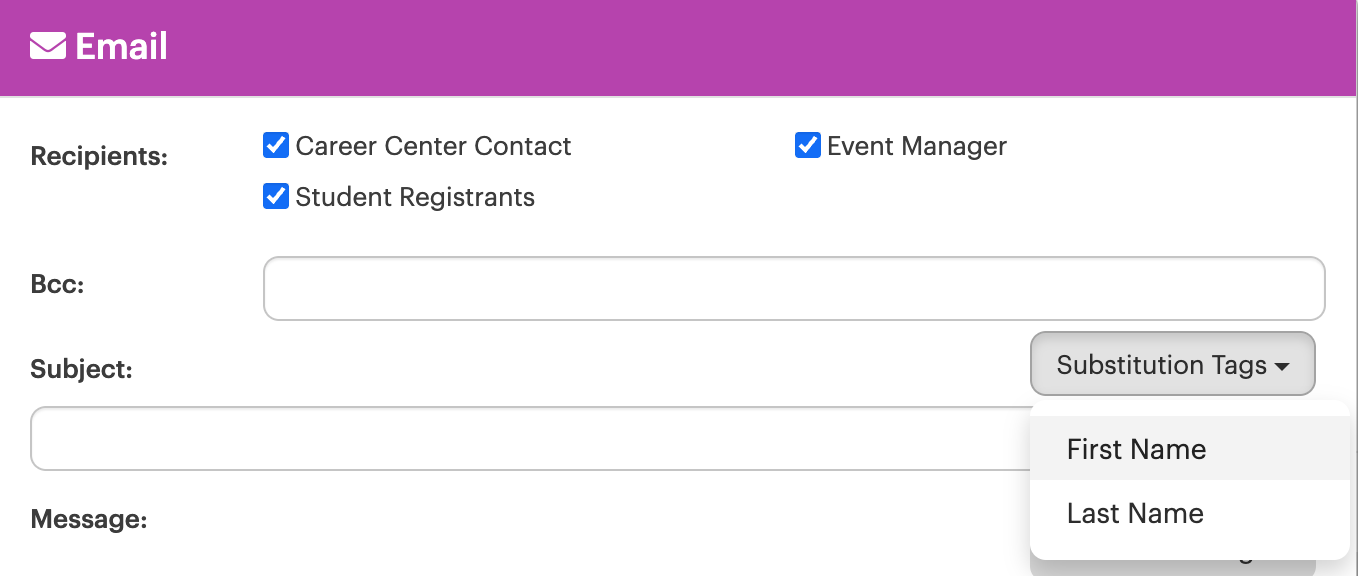
Task: Click the Recipients label
Action: (99, 157)
